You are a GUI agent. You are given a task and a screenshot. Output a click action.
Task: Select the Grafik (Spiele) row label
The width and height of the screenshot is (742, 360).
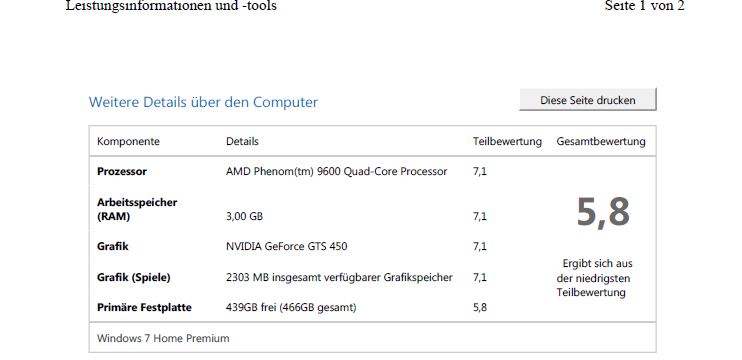point(133,278)
